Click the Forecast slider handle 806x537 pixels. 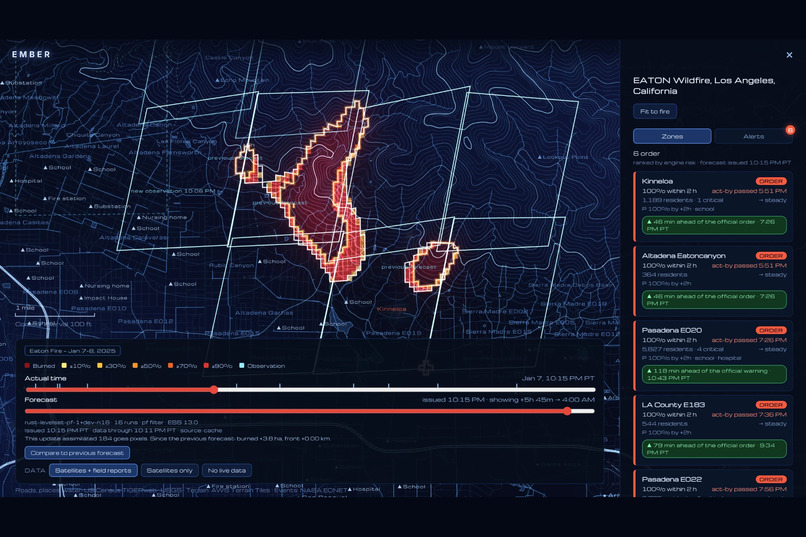pos(567,411)
